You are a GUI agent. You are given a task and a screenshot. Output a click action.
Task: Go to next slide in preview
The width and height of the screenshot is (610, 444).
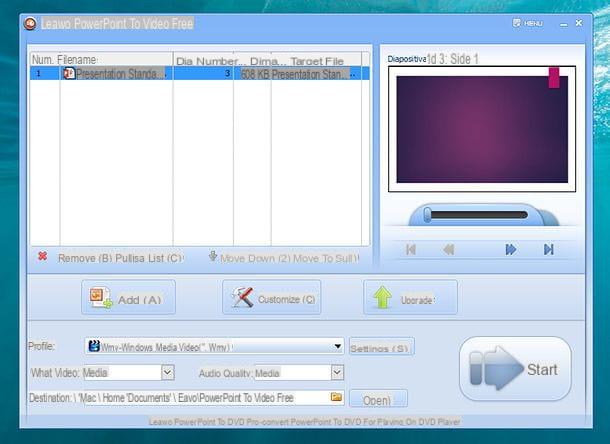tap(511, 249)
